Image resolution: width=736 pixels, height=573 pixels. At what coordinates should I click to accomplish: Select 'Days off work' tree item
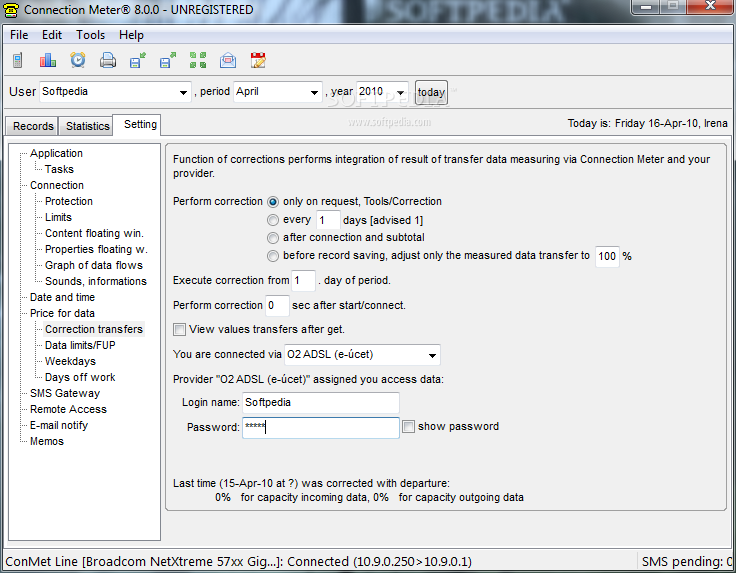point(80,377)
